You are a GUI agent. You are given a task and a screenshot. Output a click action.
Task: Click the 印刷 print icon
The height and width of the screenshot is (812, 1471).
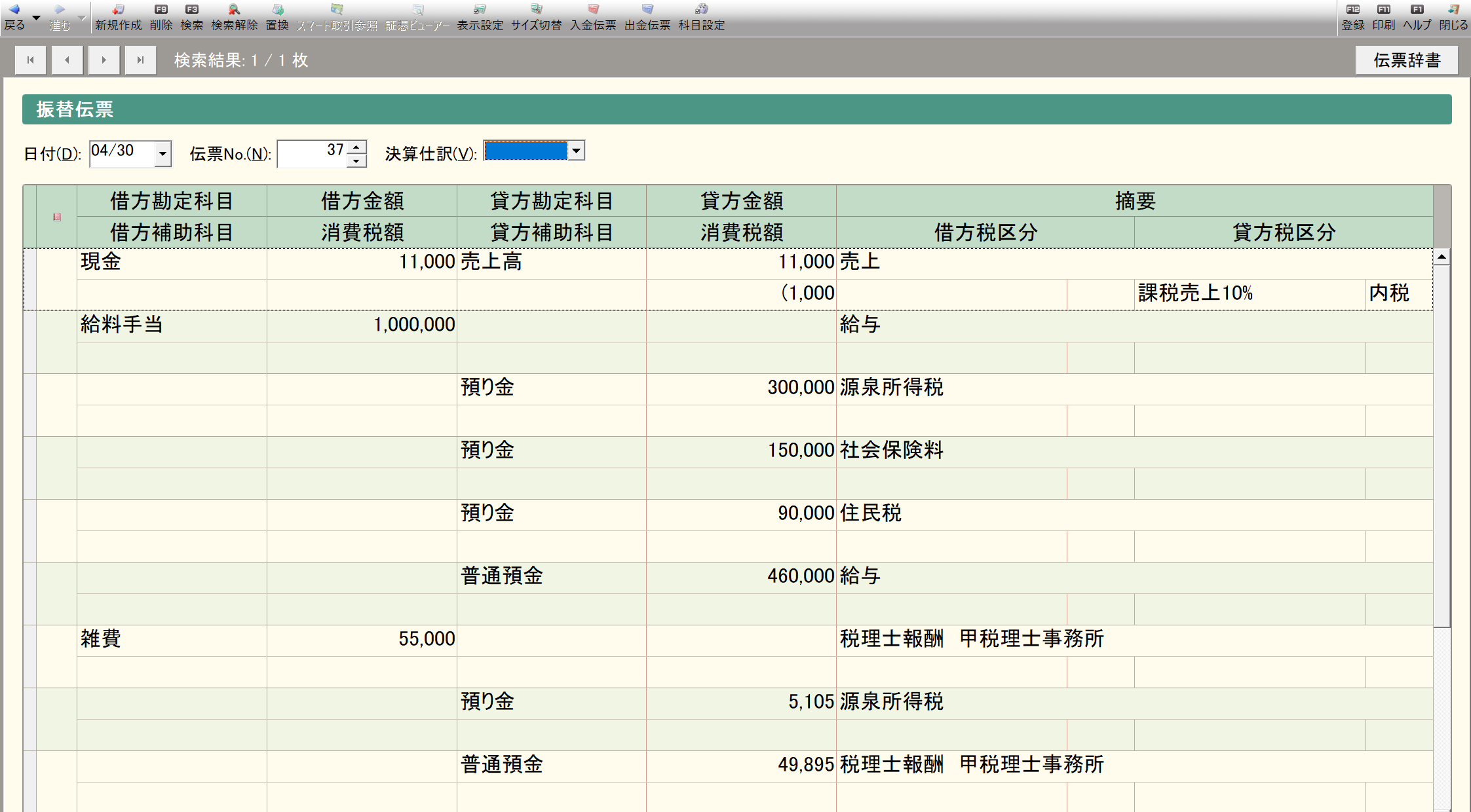1383,16
